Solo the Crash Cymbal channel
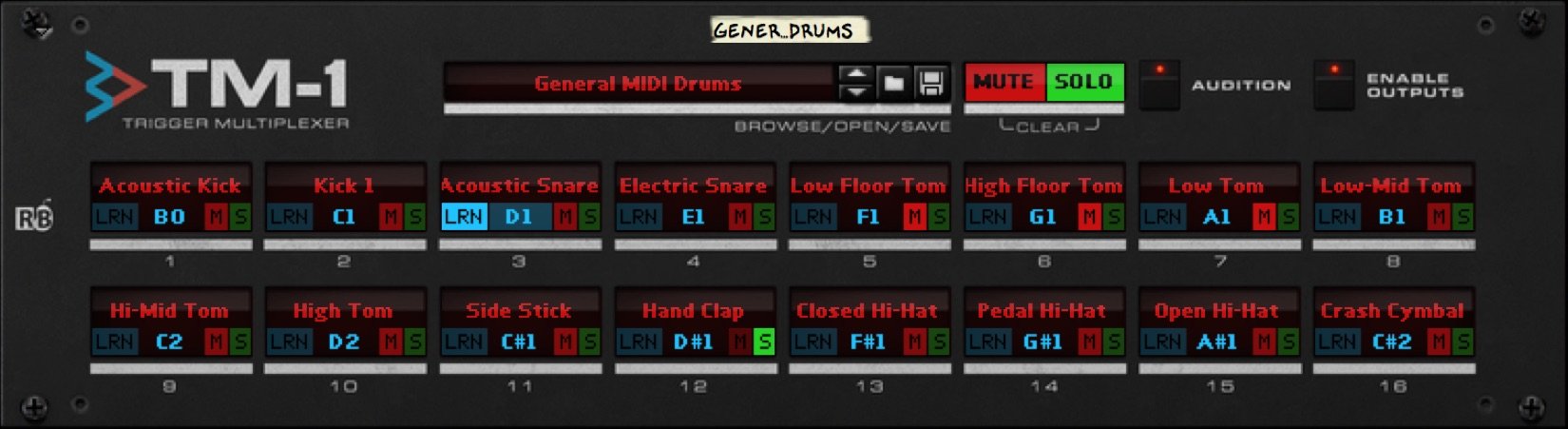Viewport: 1568px width, 429px height. 1463,341
